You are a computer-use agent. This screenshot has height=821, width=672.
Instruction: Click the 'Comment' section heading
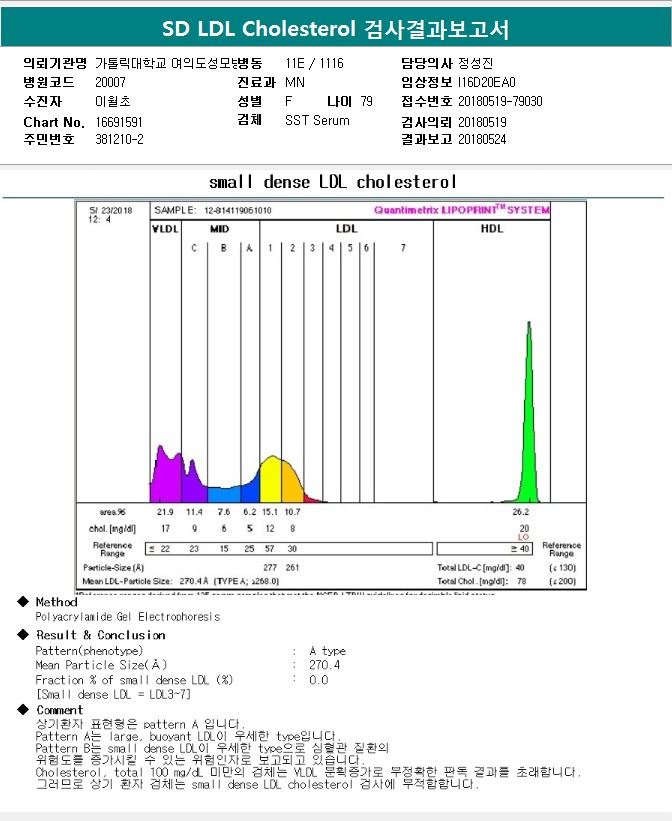click(x=59, y=710)
